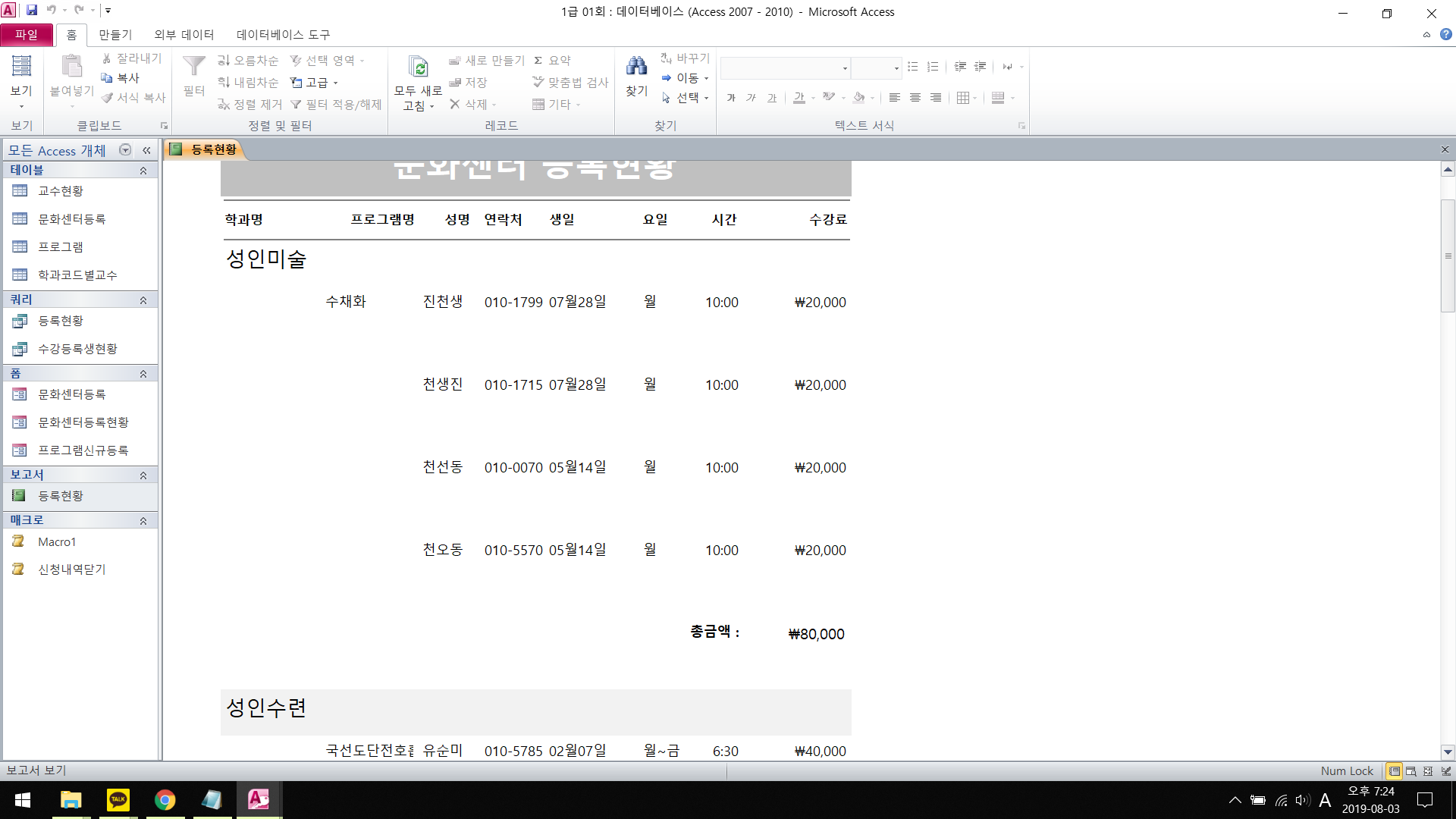The image size is (1456, 819).
Task: Click the Save icon in title bar
Action: [x=32, y=11]
